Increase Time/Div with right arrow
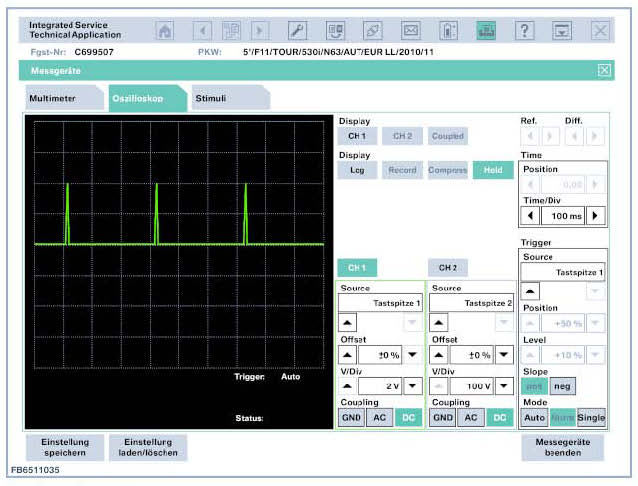 coord(595,216)
